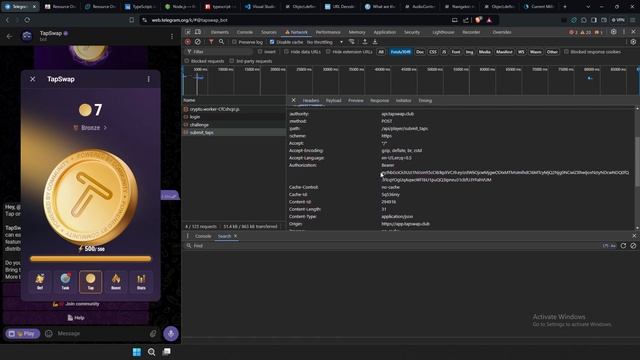Switch to the Lighthouse DevTools tab

tap(443, 32)
